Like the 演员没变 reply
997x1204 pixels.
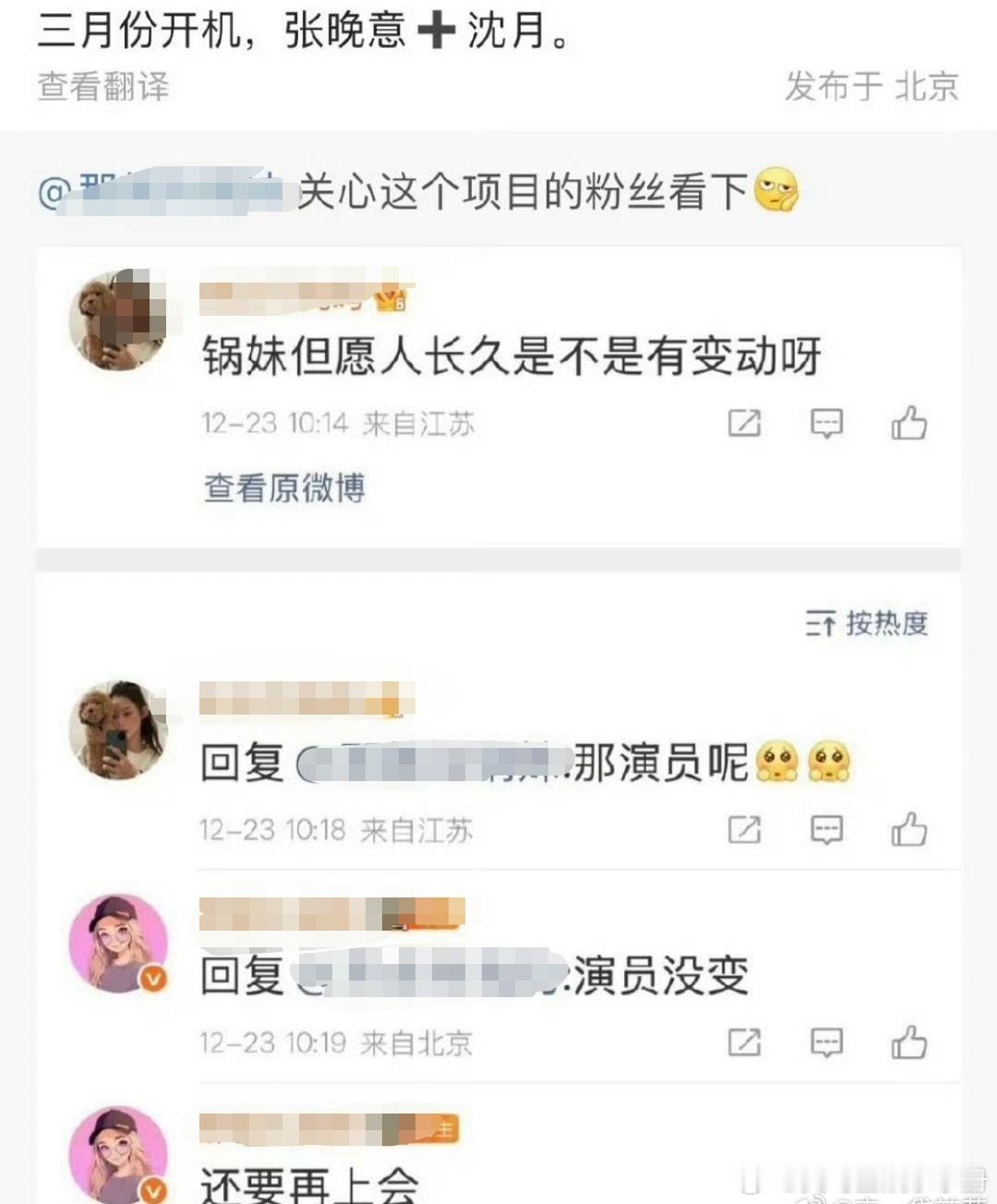coord(908,1042)
